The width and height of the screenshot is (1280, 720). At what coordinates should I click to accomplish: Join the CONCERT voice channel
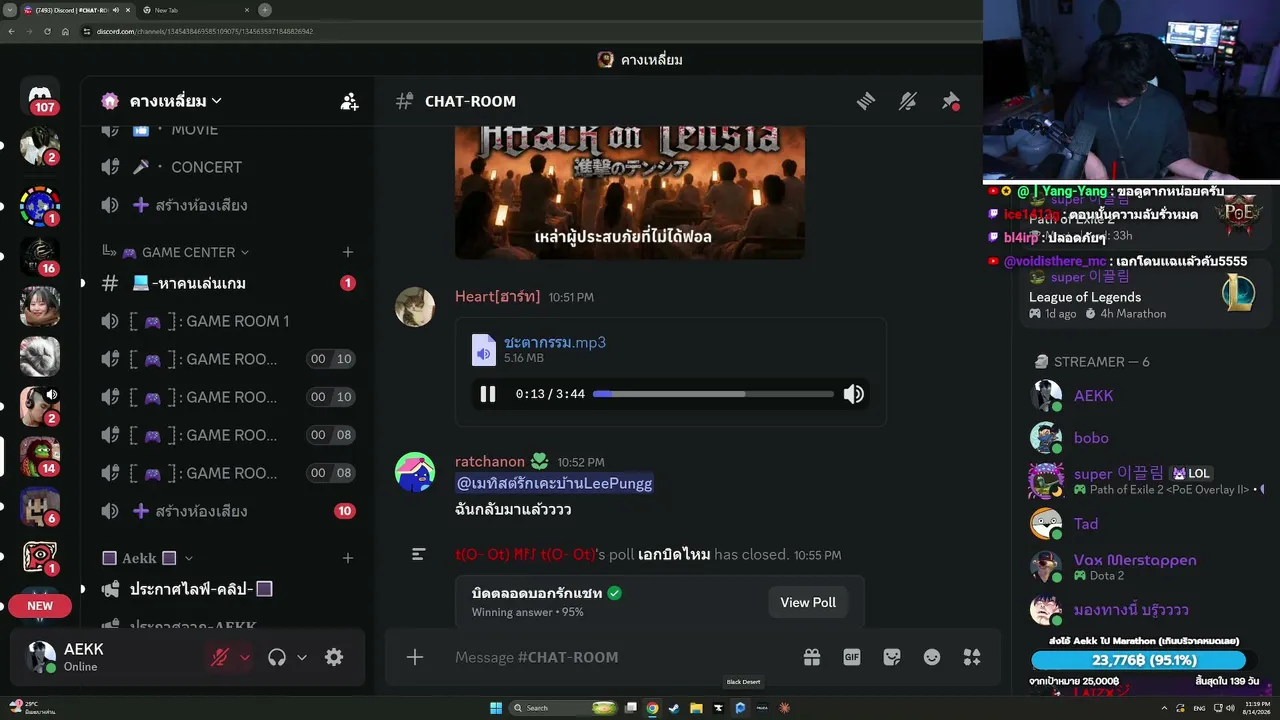pyautogui.click(x=228, y=167)
